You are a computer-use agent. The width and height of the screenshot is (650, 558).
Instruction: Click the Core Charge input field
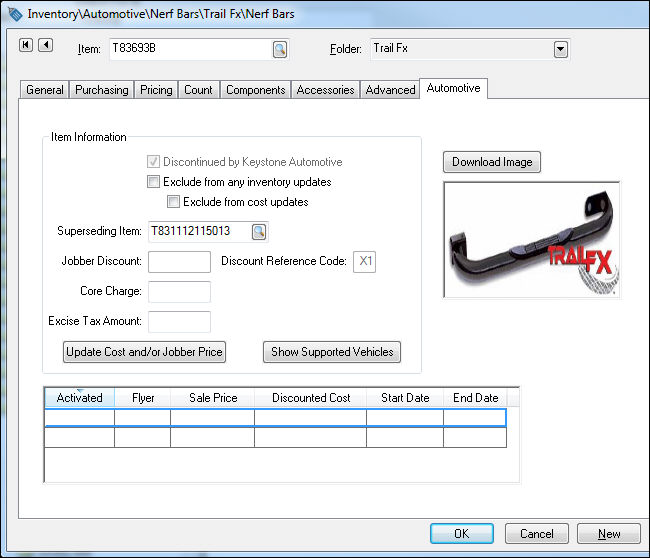(179, 292)
